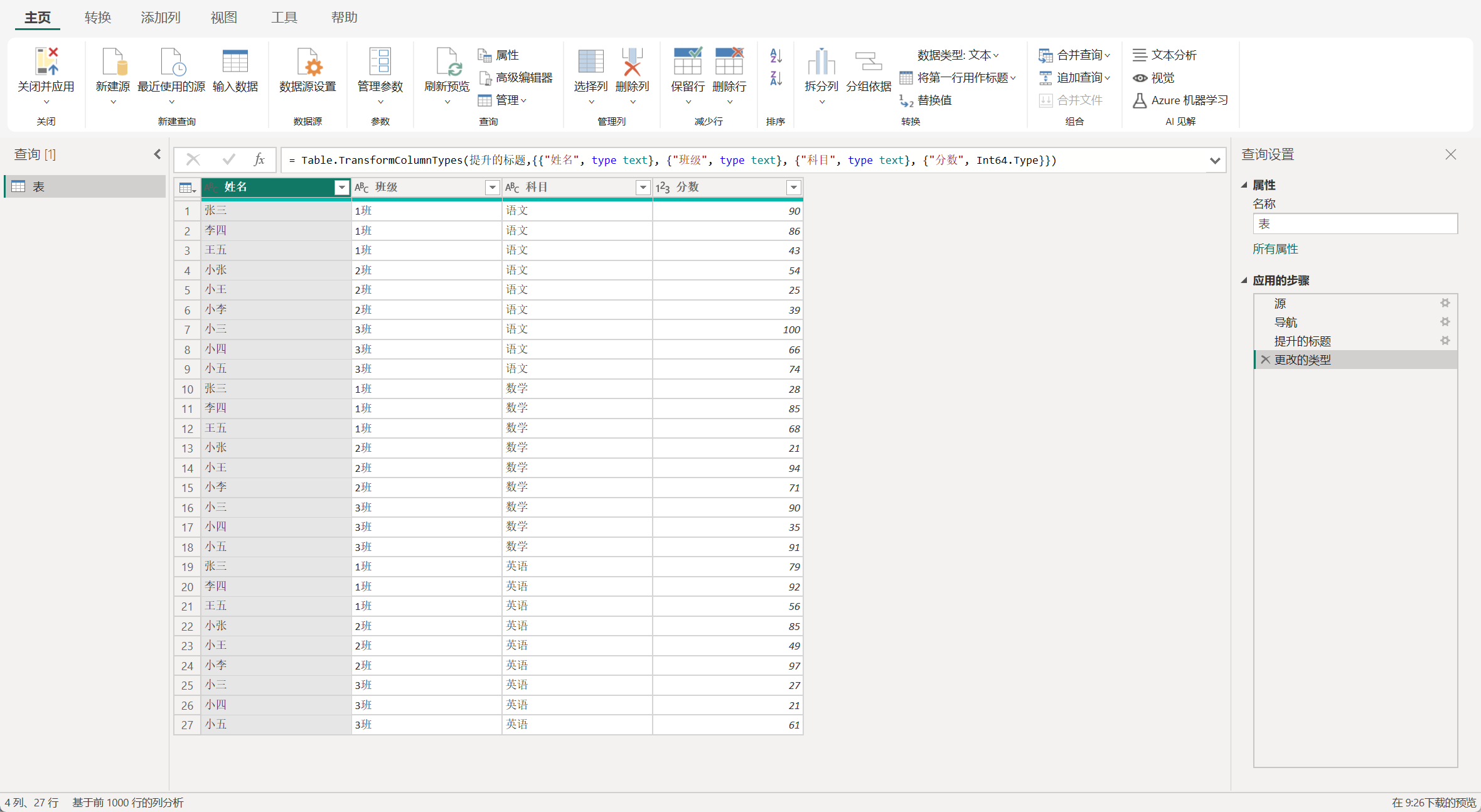
Task: Open Data Source Settings (数据源设置)
Action: pyautogui.click(x=307, y=62)
